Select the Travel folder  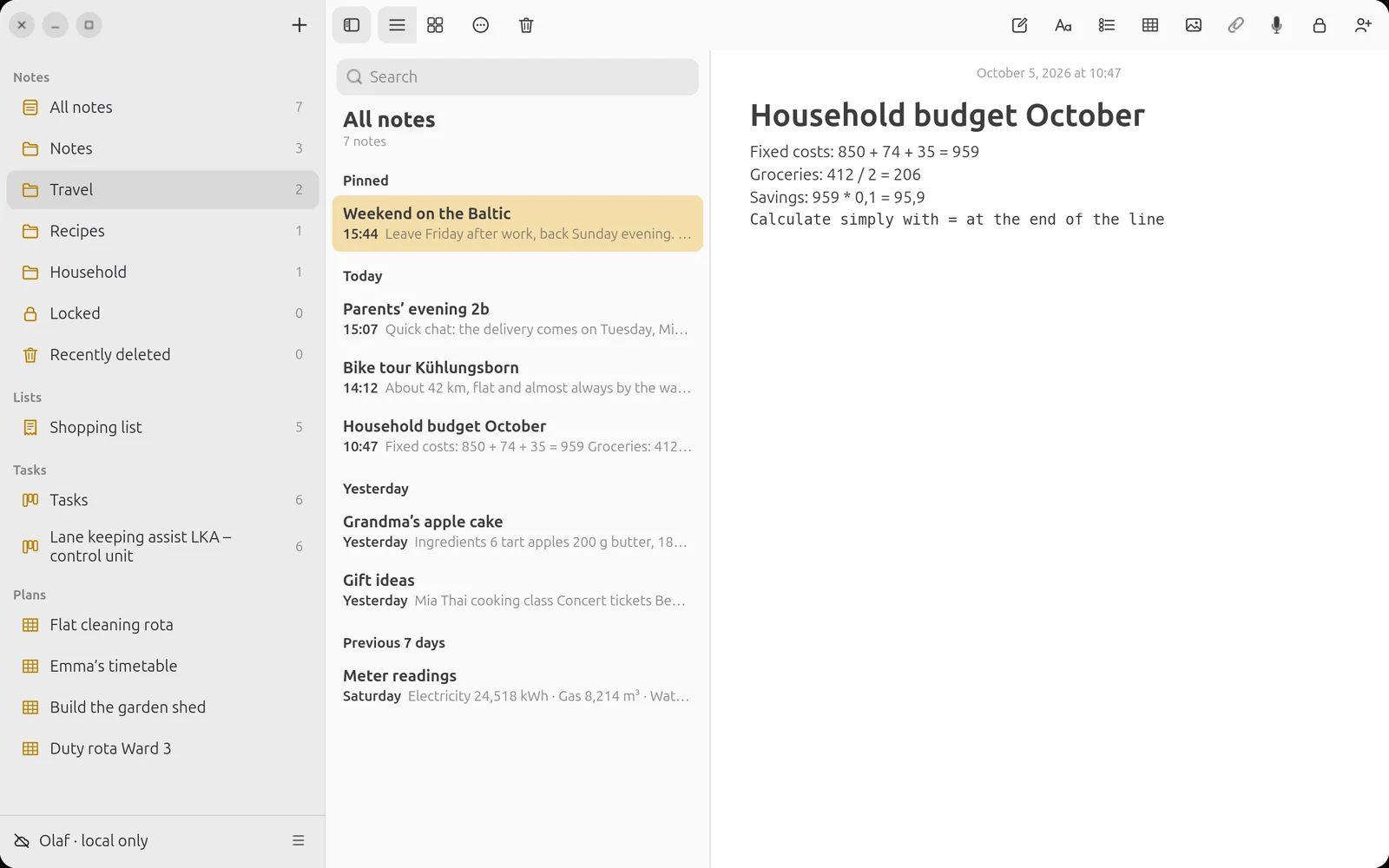(x=162, y=190)
